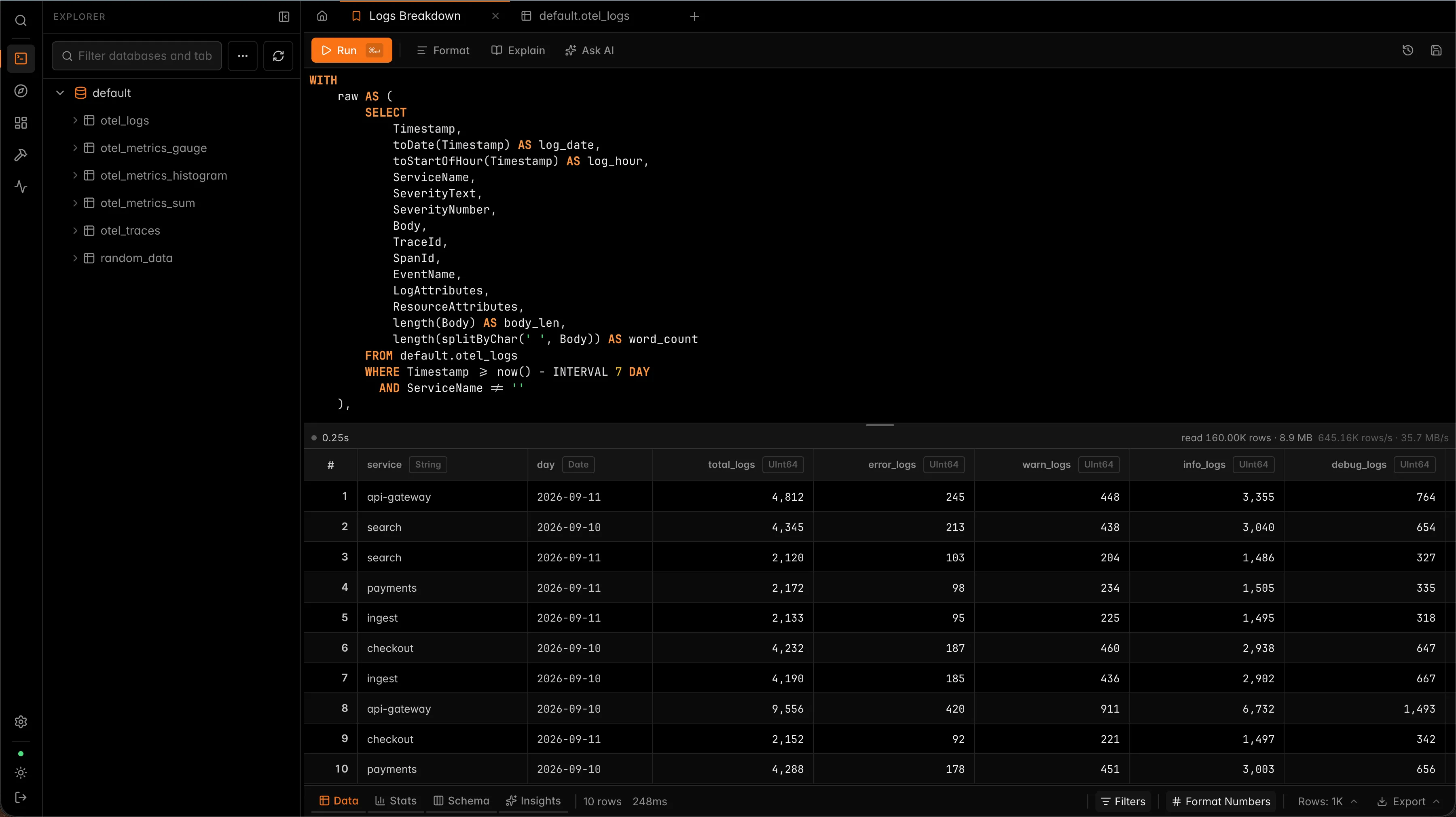The height and width of the screenshot is (817, 1456).
Task: Format the SQL query
Action: (x=442, y=50)
